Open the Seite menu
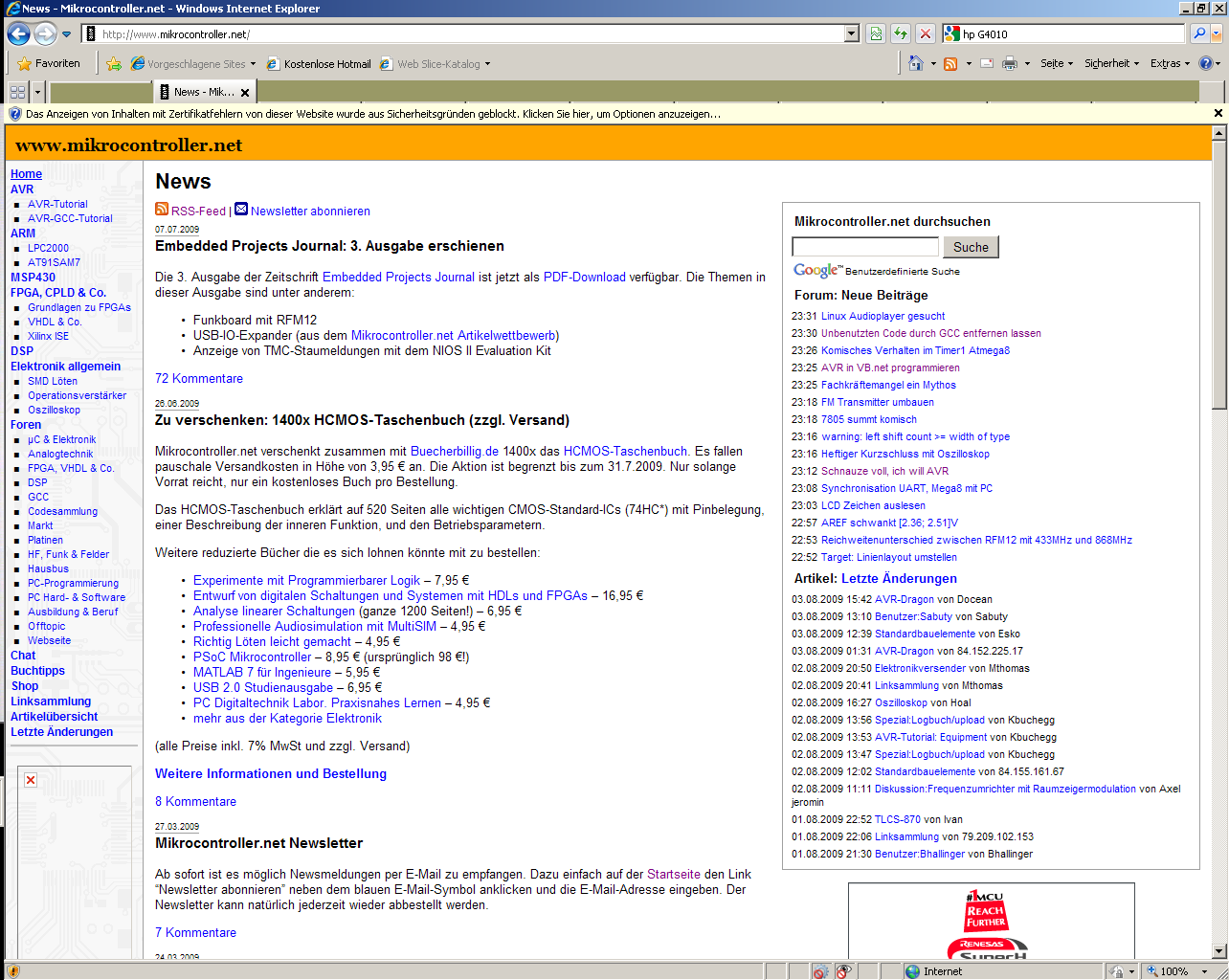The height and width of the screenshot is (980, 1229). point(1057,63)
